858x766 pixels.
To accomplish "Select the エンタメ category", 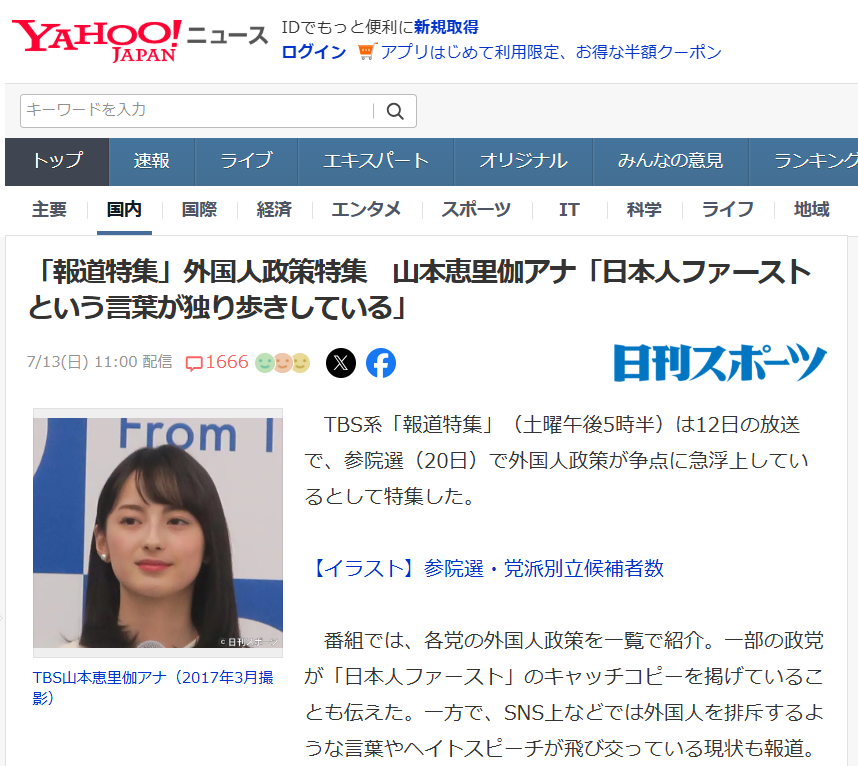I will (366, 210).
